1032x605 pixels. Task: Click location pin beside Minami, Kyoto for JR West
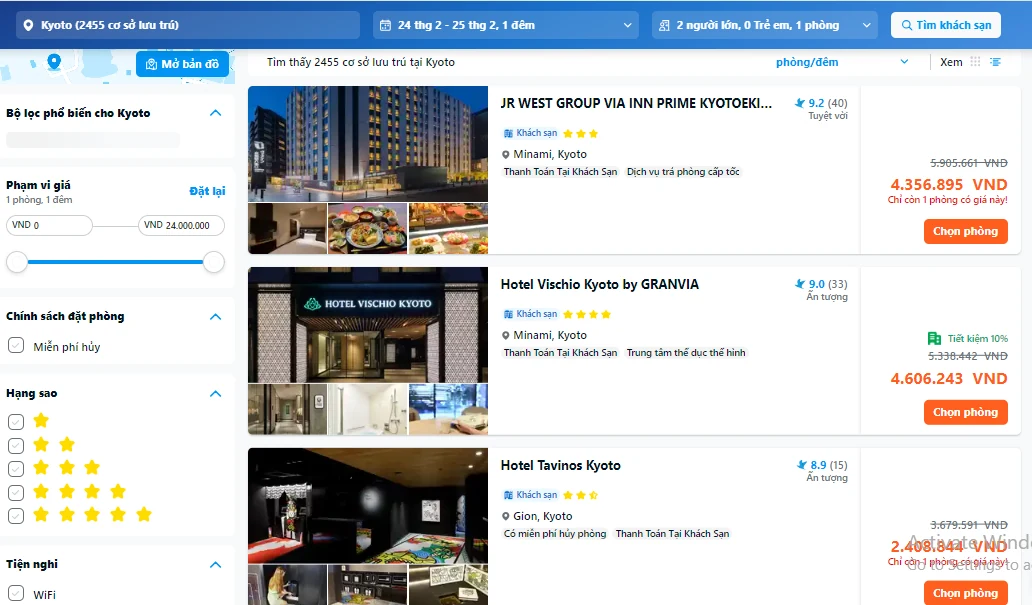point(505,155)
